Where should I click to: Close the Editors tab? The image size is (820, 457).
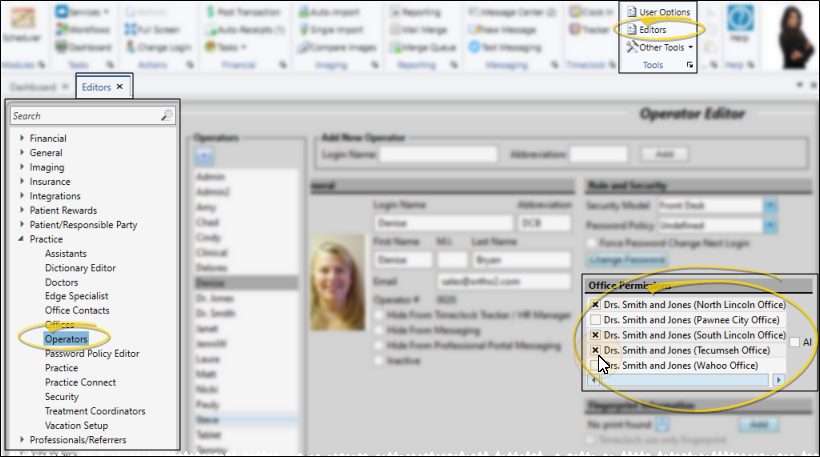tap(120, 87)
